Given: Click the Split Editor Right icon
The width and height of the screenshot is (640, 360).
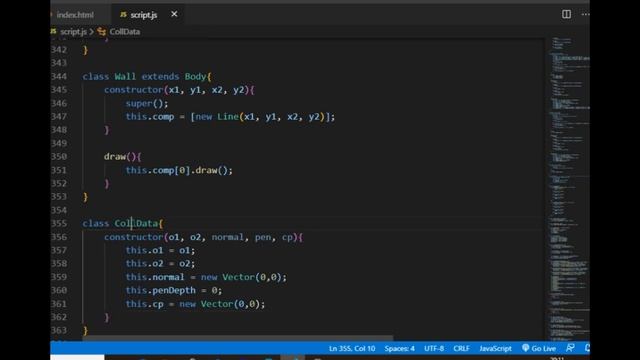Looking at the screenshot, I should 566,14.
